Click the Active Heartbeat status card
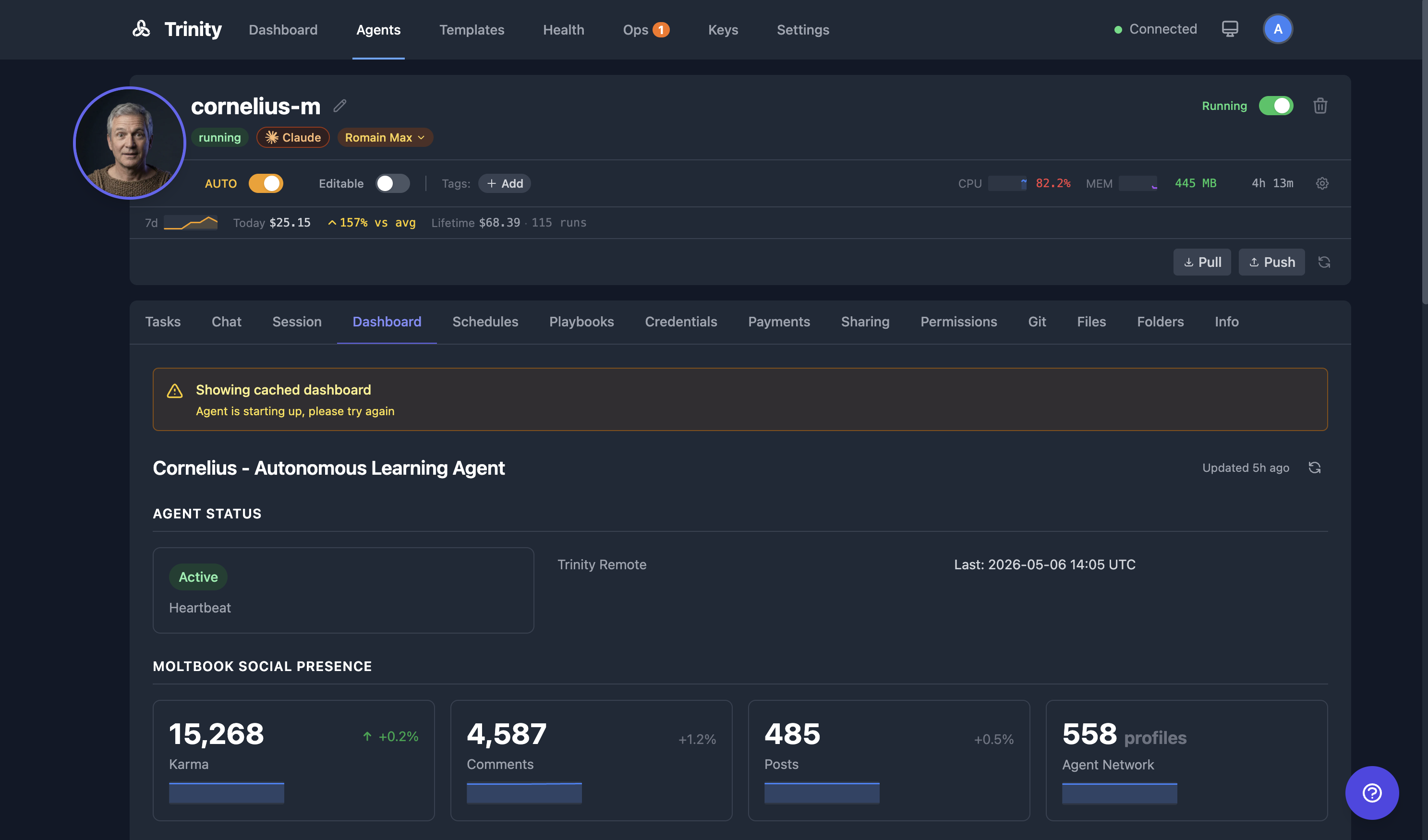The height and width of the screenshot is (840, 1428). coord(343,590)
